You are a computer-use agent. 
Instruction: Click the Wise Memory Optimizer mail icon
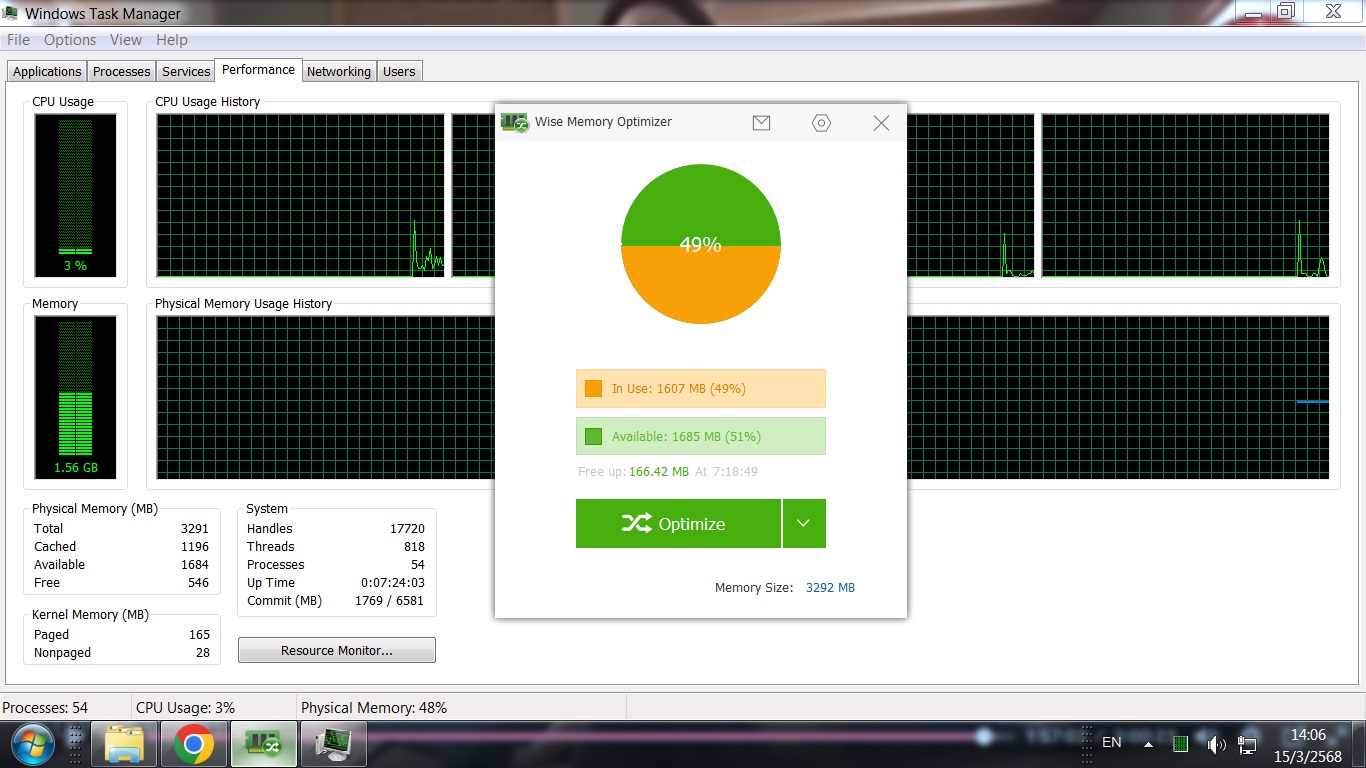(761, 122)
